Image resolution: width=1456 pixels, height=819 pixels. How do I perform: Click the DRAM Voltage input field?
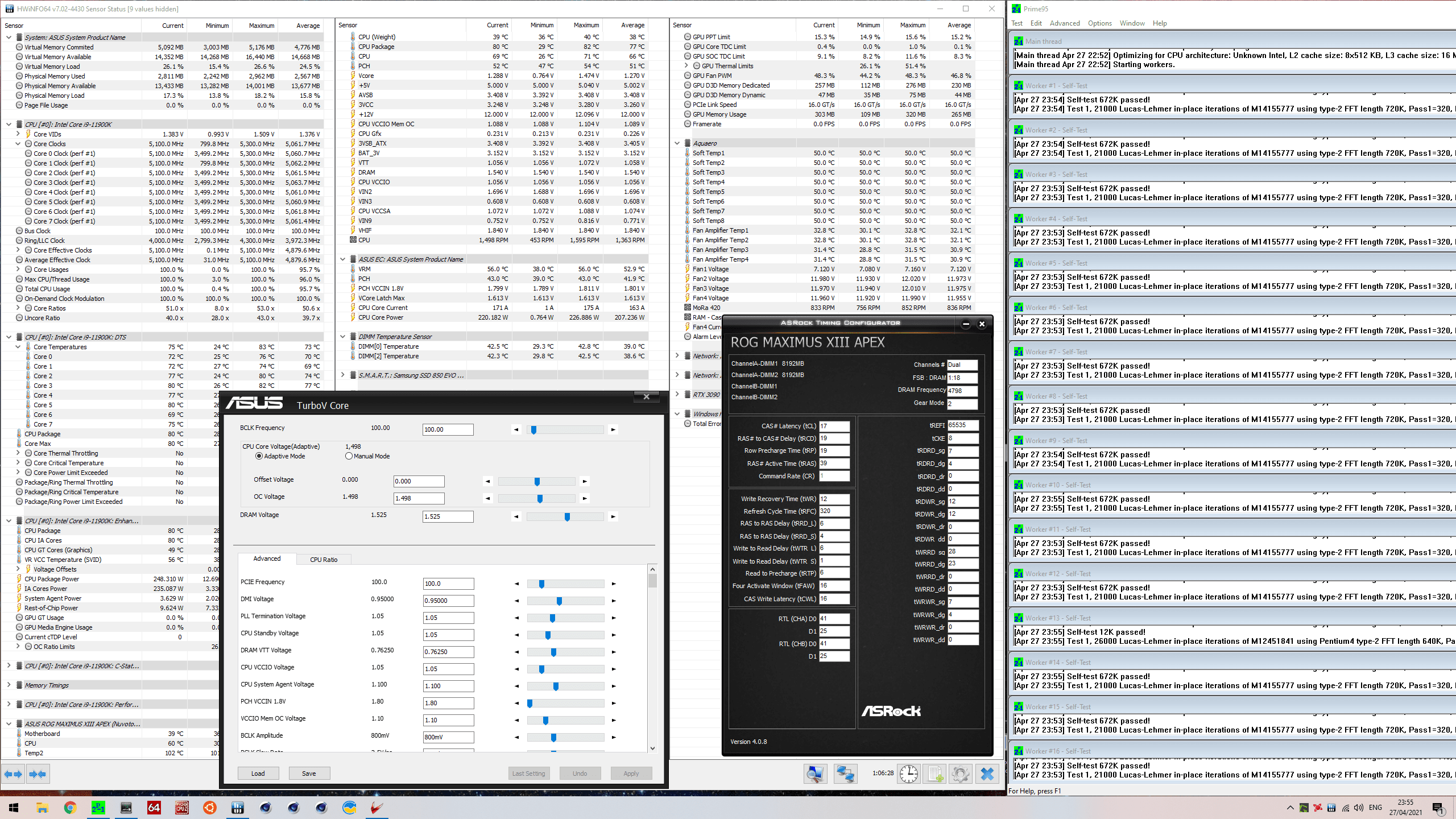coord(448,516)
